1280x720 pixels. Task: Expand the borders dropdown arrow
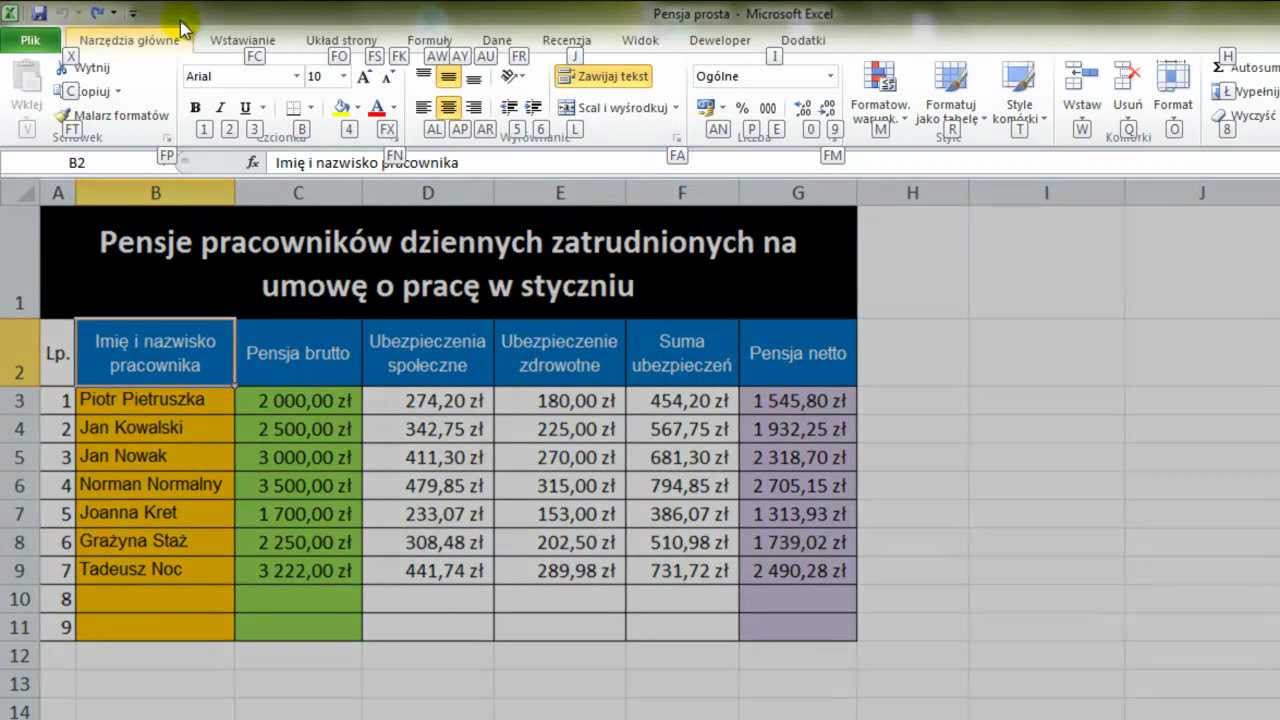[x=311, y=107]
